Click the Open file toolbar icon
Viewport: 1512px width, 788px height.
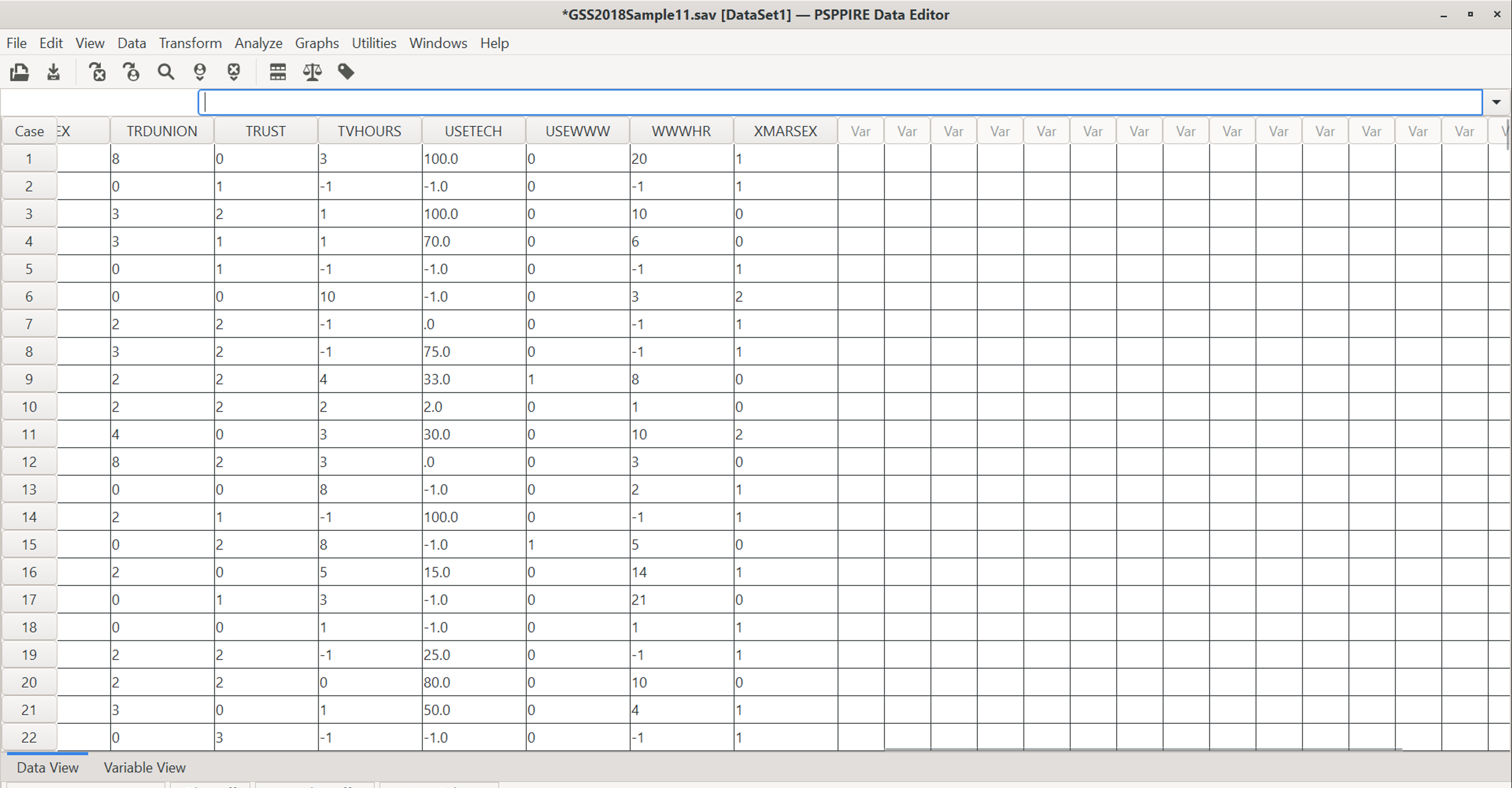[x=19, y=72]
